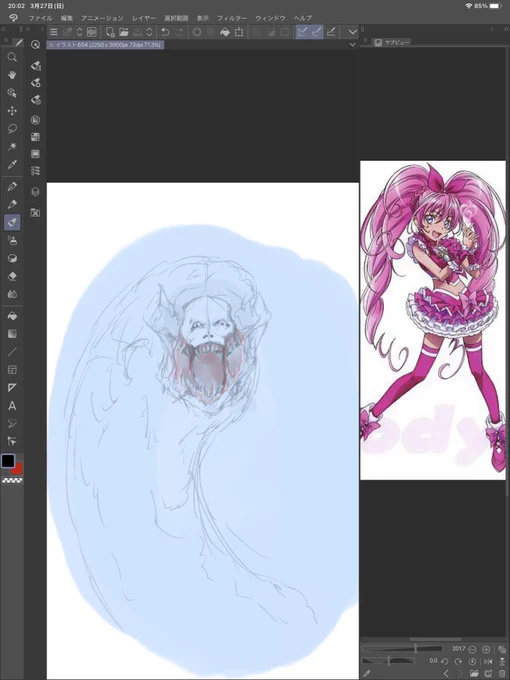Open the Clip Studio app logo menu
This screenshot has width=510, height=680.
pos(13,18)
